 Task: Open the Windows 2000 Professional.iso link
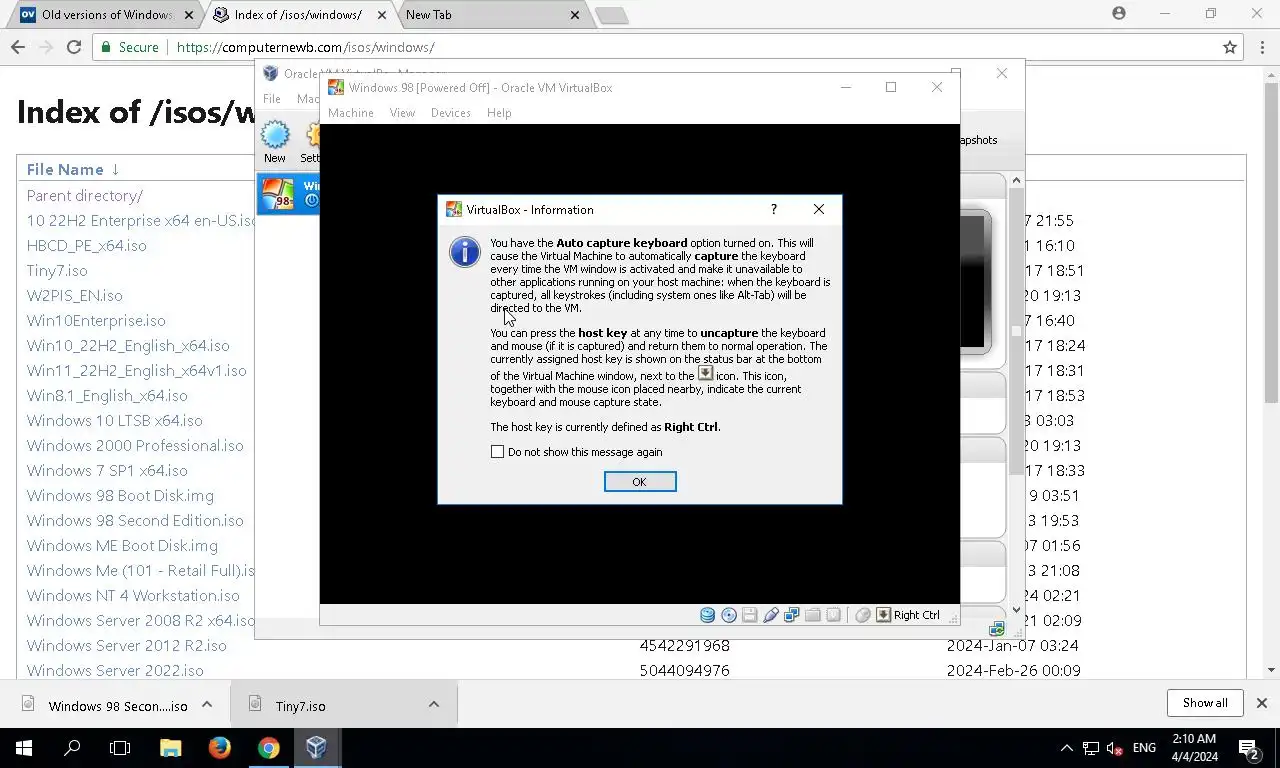pyautogui.click(x=135, y=445)
